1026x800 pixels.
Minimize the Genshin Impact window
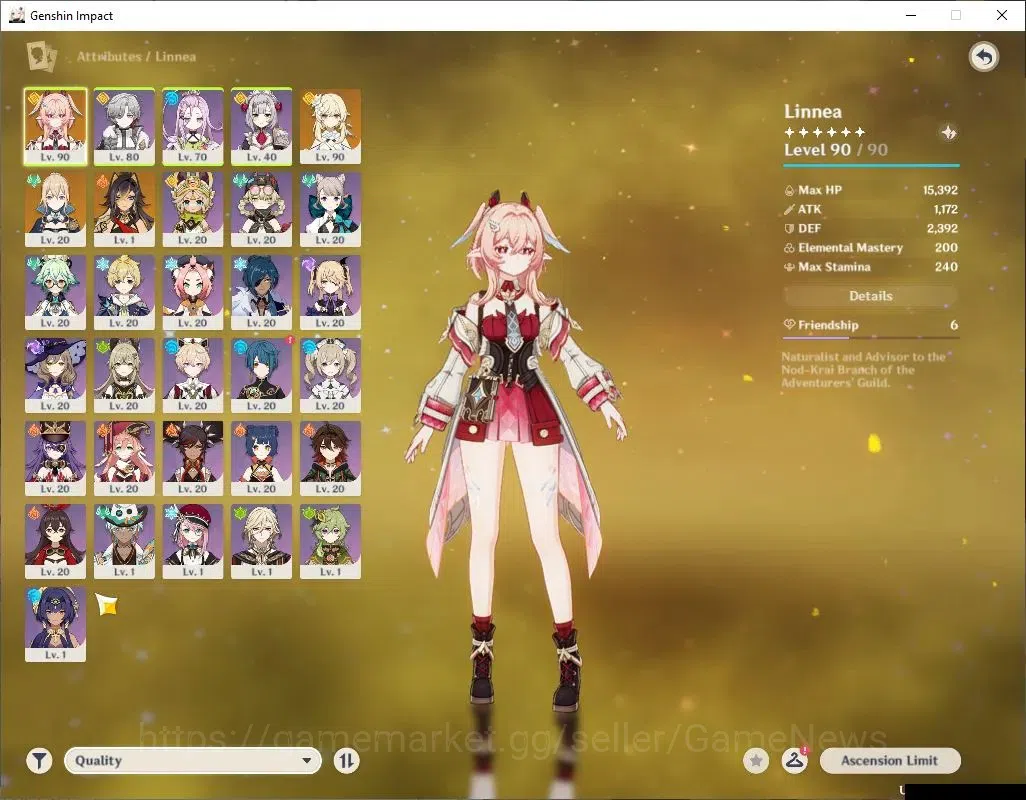tap(911, 15)
